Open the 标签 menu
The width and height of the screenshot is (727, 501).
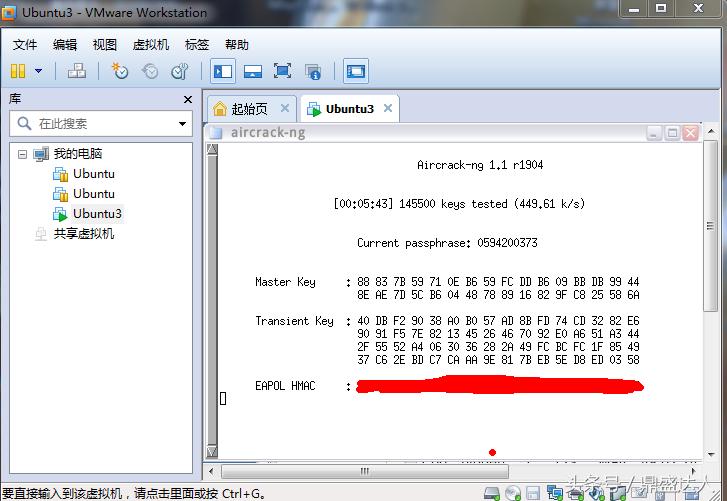pyautogui.click(x=197, y=44)
